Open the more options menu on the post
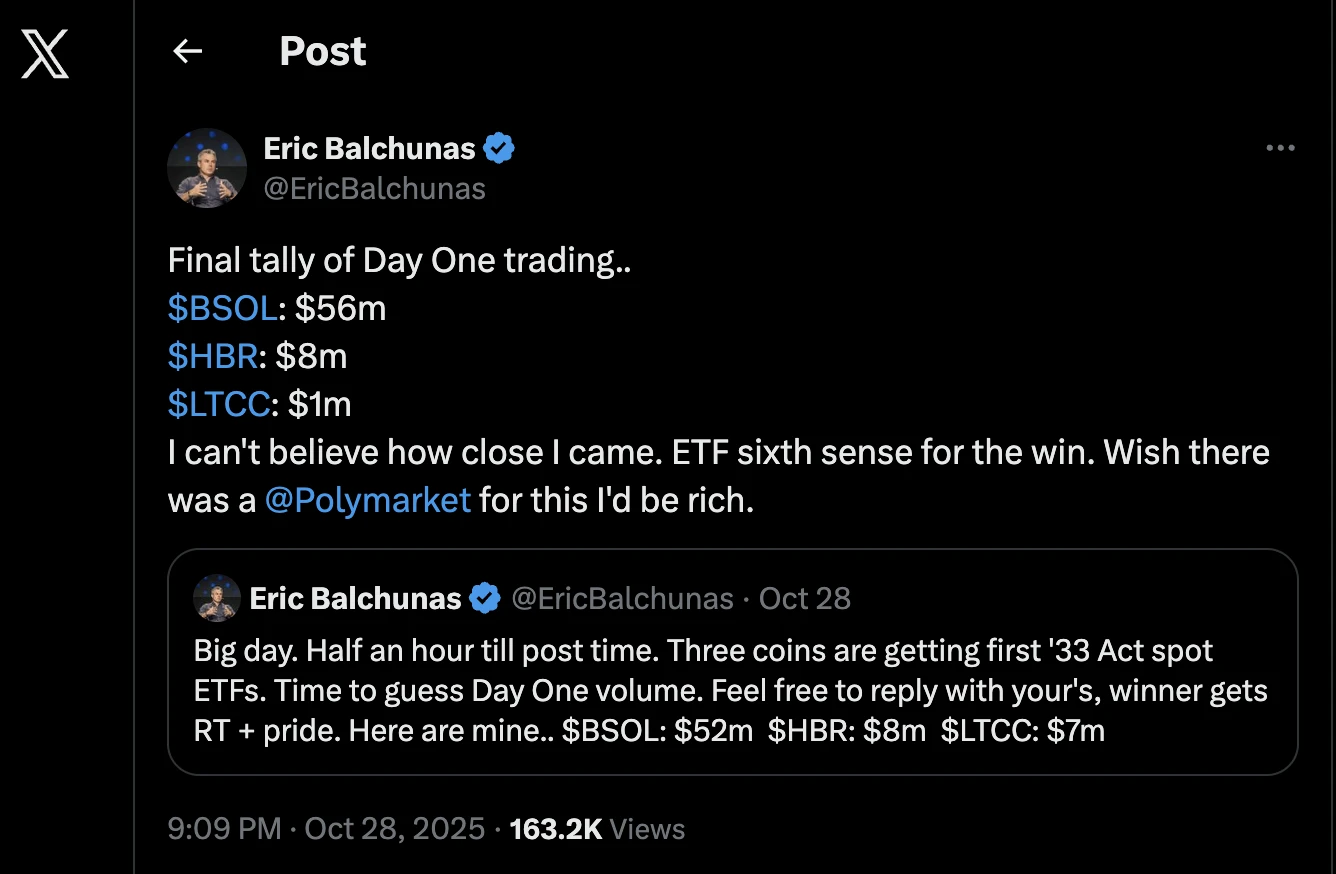 point(1280,147)
